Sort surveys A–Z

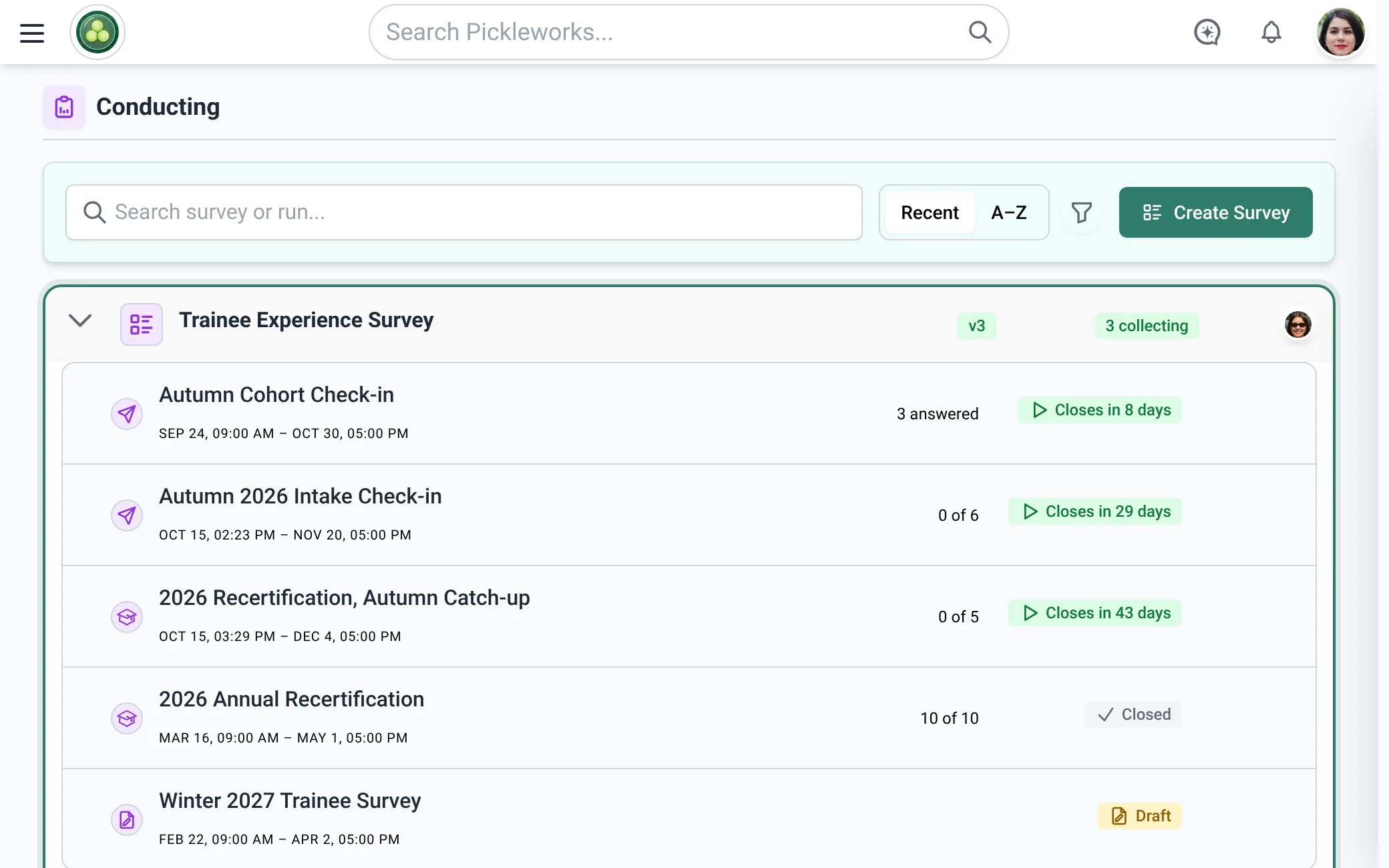pyautogui.click(x=1009, y=212)
